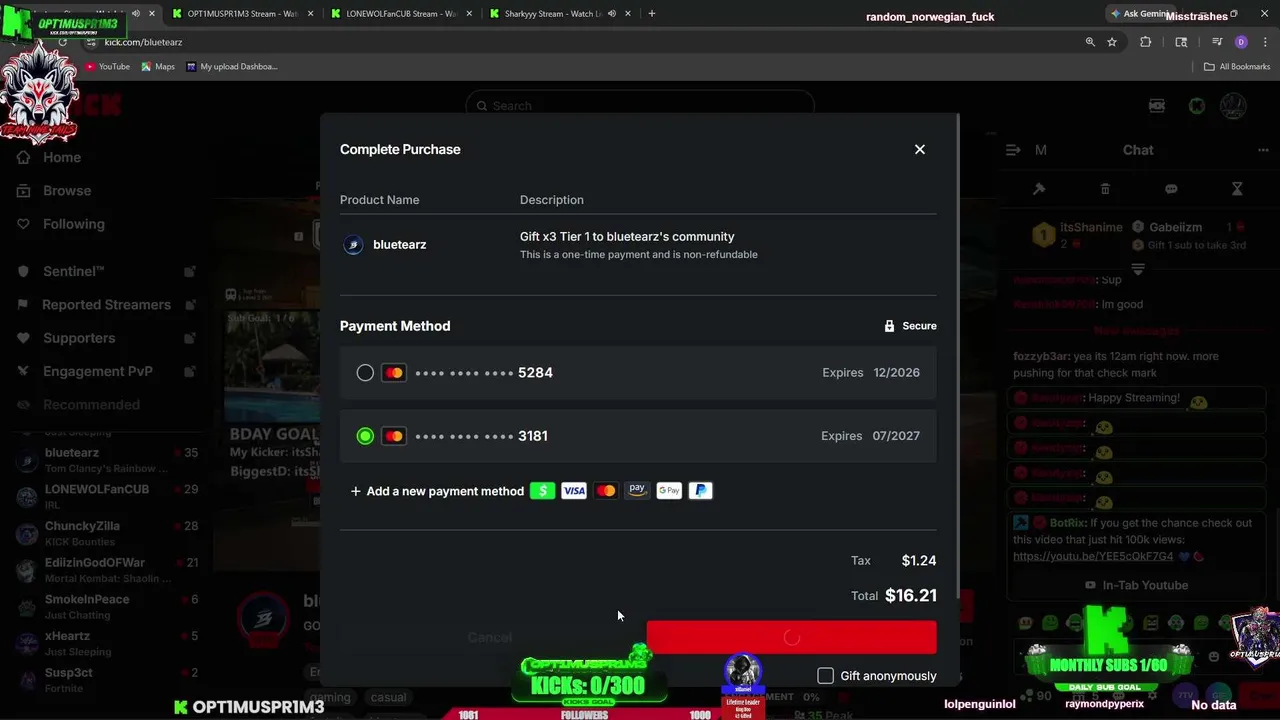Open the bluetearz channel in Recommended
The height and width of the screenshot is (720, 1280).
[x=105, y=460]
